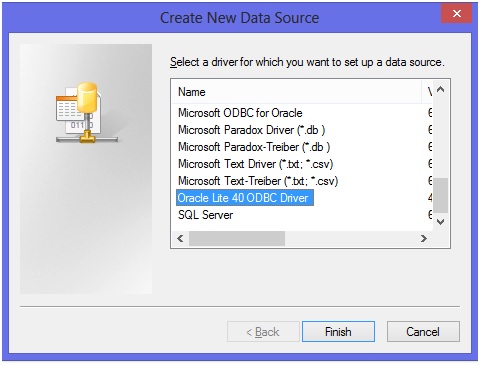The height and width of the screenshot is (365, 480).
Task: Select Microsoft Text Driver (*.txt; *.csv)
Action: click(255, 164)
